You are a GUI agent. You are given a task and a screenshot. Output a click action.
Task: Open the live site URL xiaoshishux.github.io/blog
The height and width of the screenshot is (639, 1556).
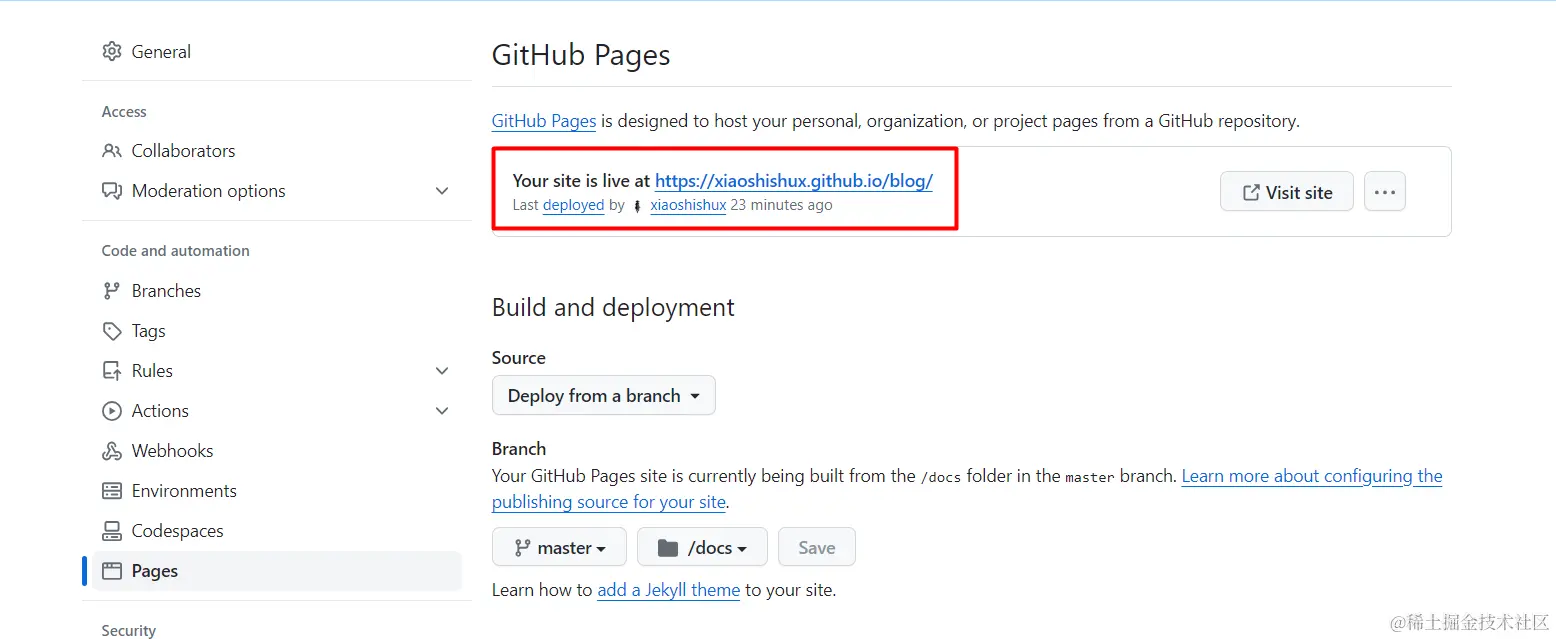[x=794, y=181]
